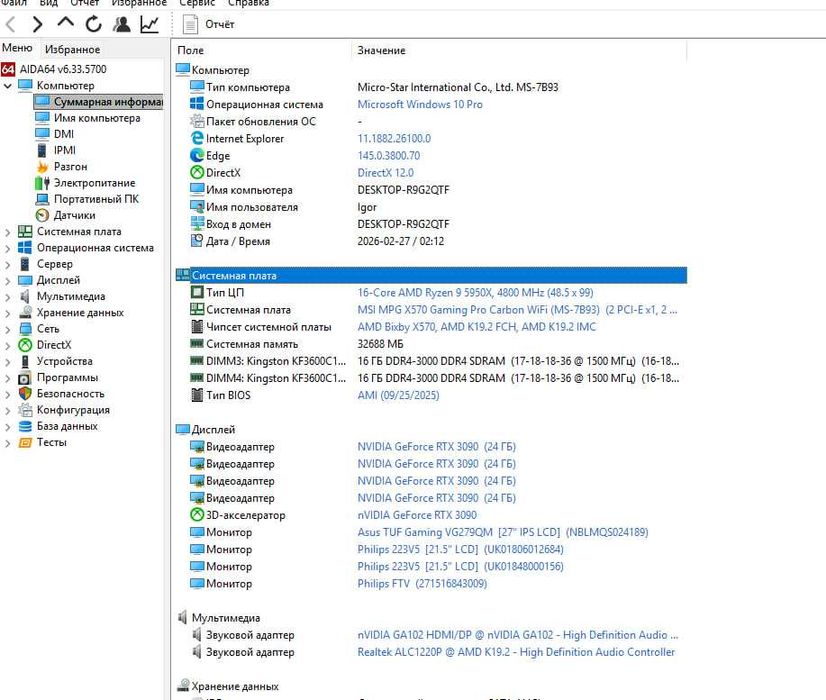The height and width of the screenshot is (700, 826).
Task: Open the 16-Core AMD Ryzen 9 5950X link
Action: [475, 292]
